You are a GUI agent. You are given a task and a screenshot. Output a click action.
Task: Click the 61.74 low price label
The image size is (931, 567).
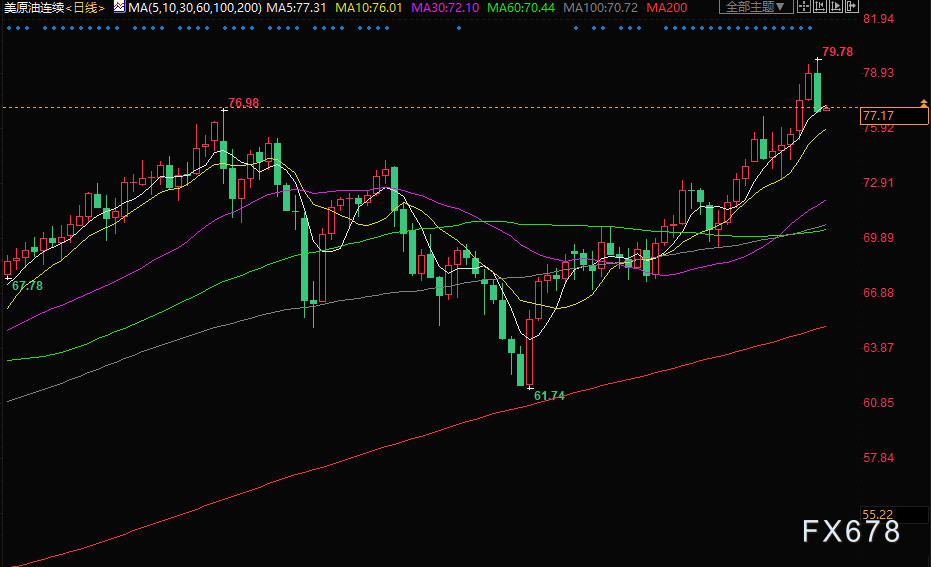549,396
